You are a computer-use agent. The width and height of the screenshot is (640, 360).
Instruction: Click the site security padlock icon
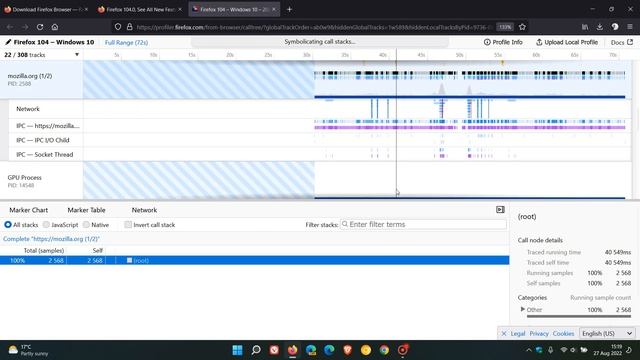(129, 27)
